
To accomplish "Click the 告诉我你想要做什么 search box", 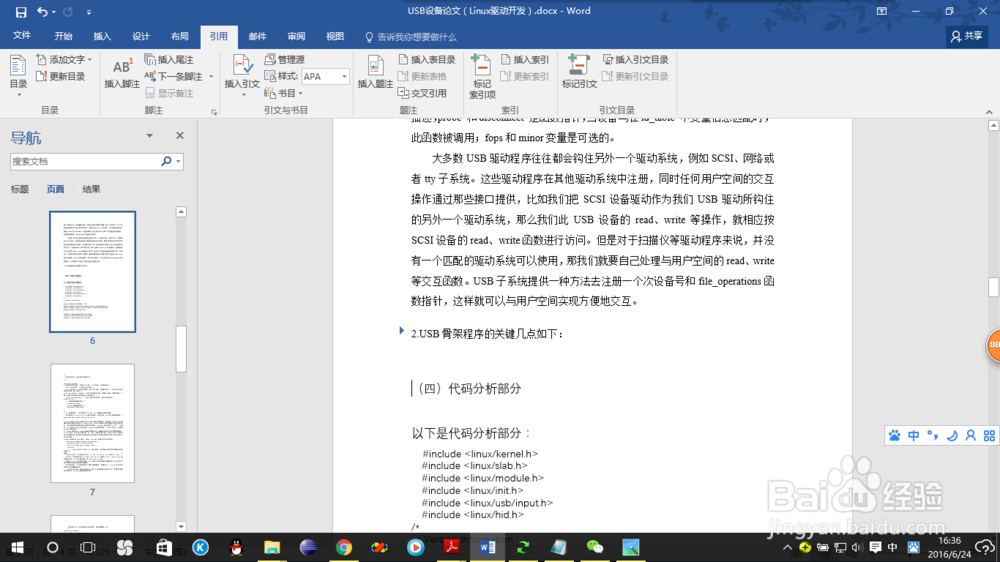I will pyautogui.click(x=411, y=37).
